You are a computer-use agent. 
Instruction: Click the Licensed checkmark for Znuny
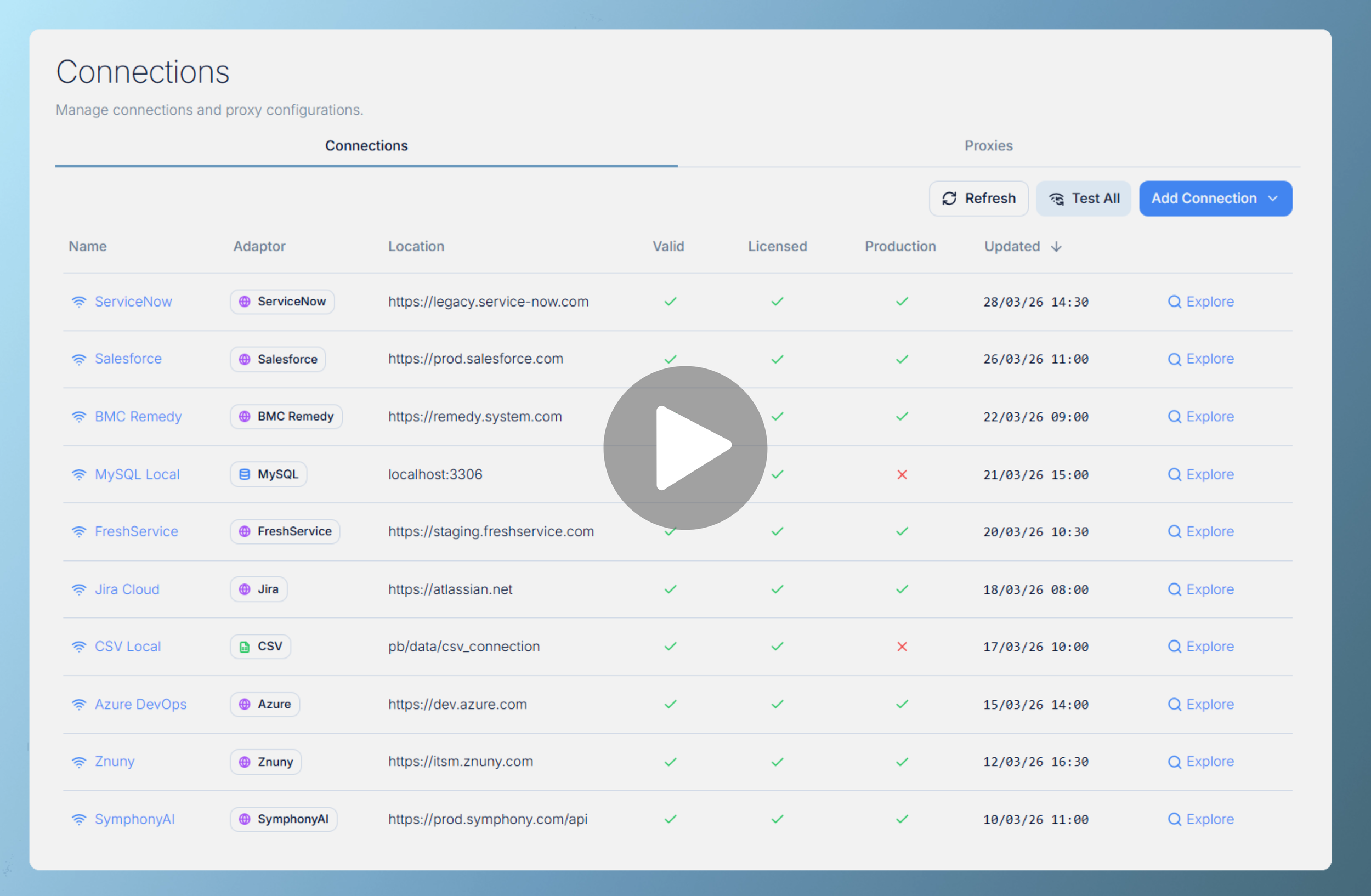[x=778, y=762]
